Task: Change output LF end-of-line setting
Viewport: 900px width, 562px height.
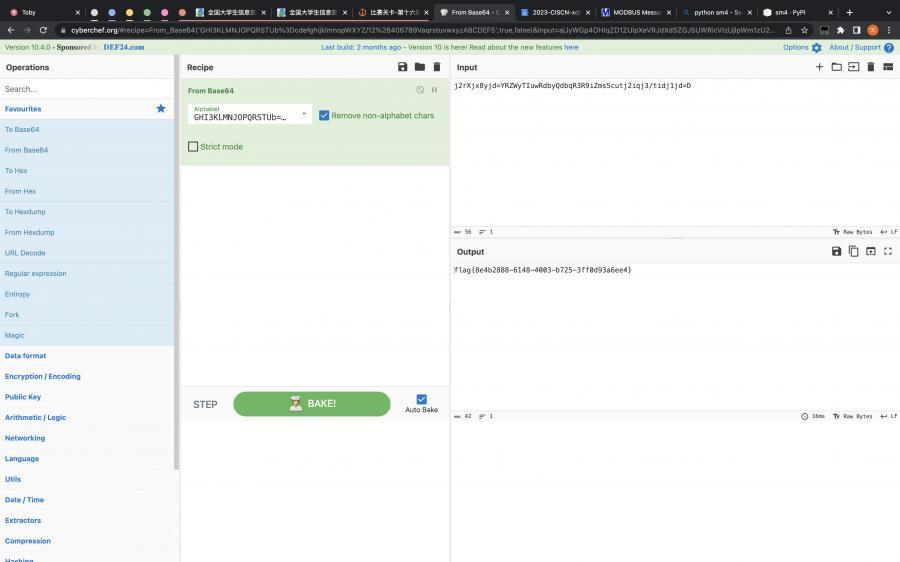Action: click(889, 416)
